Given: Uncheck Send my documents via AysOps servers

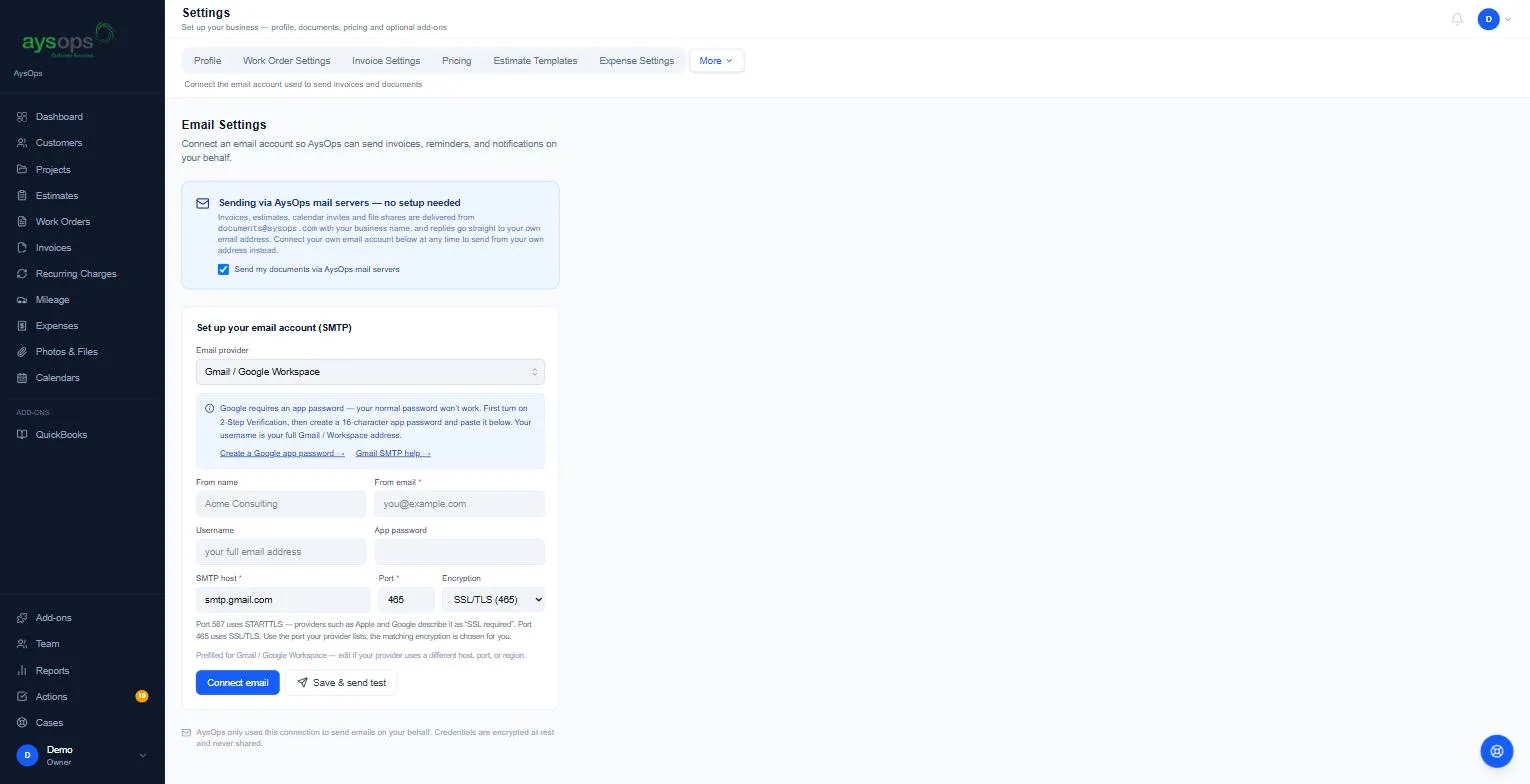Looking at the screenshot, I should click(223, 270).
